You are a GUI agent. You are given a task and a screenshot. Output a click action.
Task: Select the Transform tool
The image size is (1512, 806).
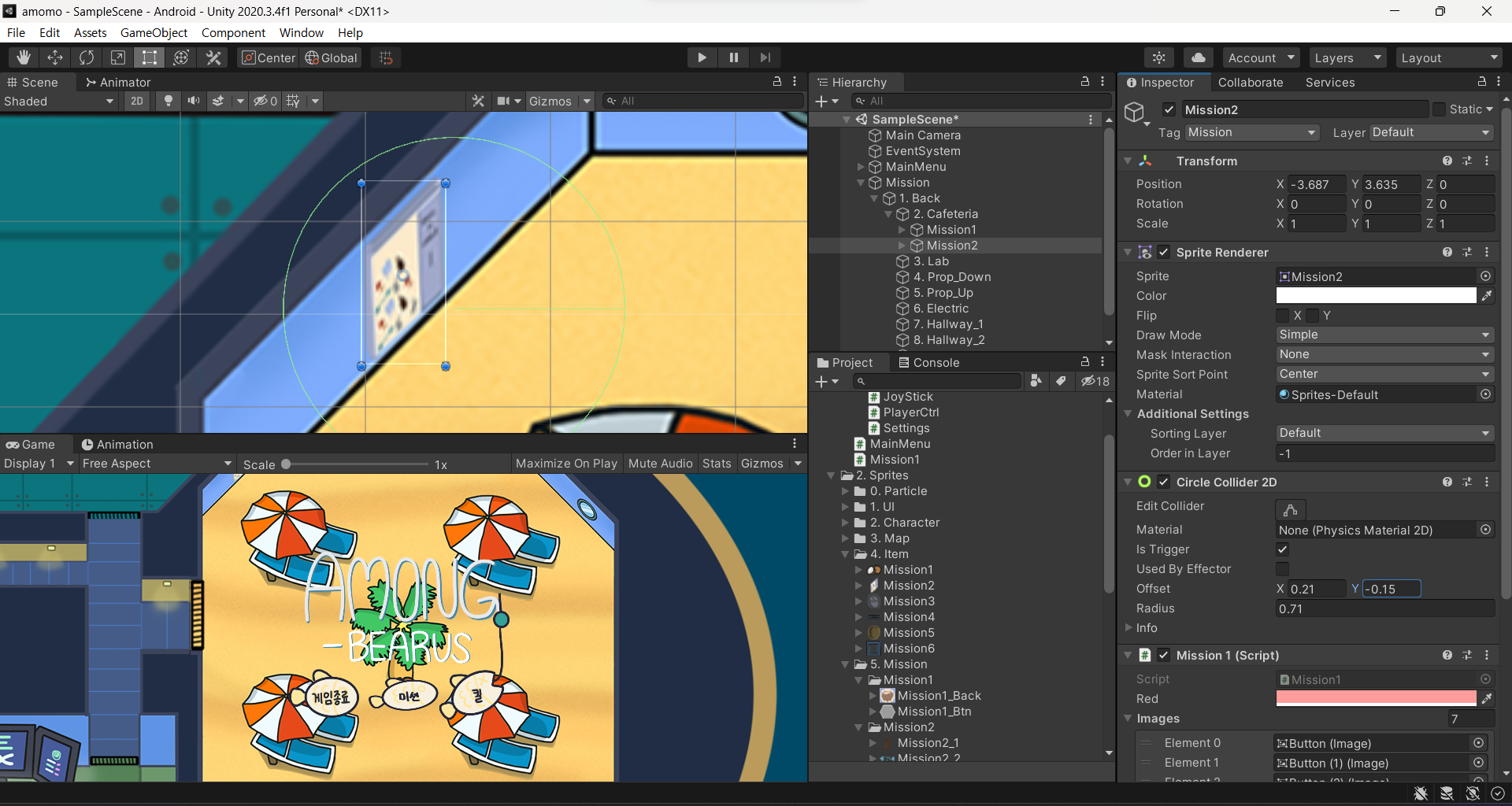click(x=181, y=57)
